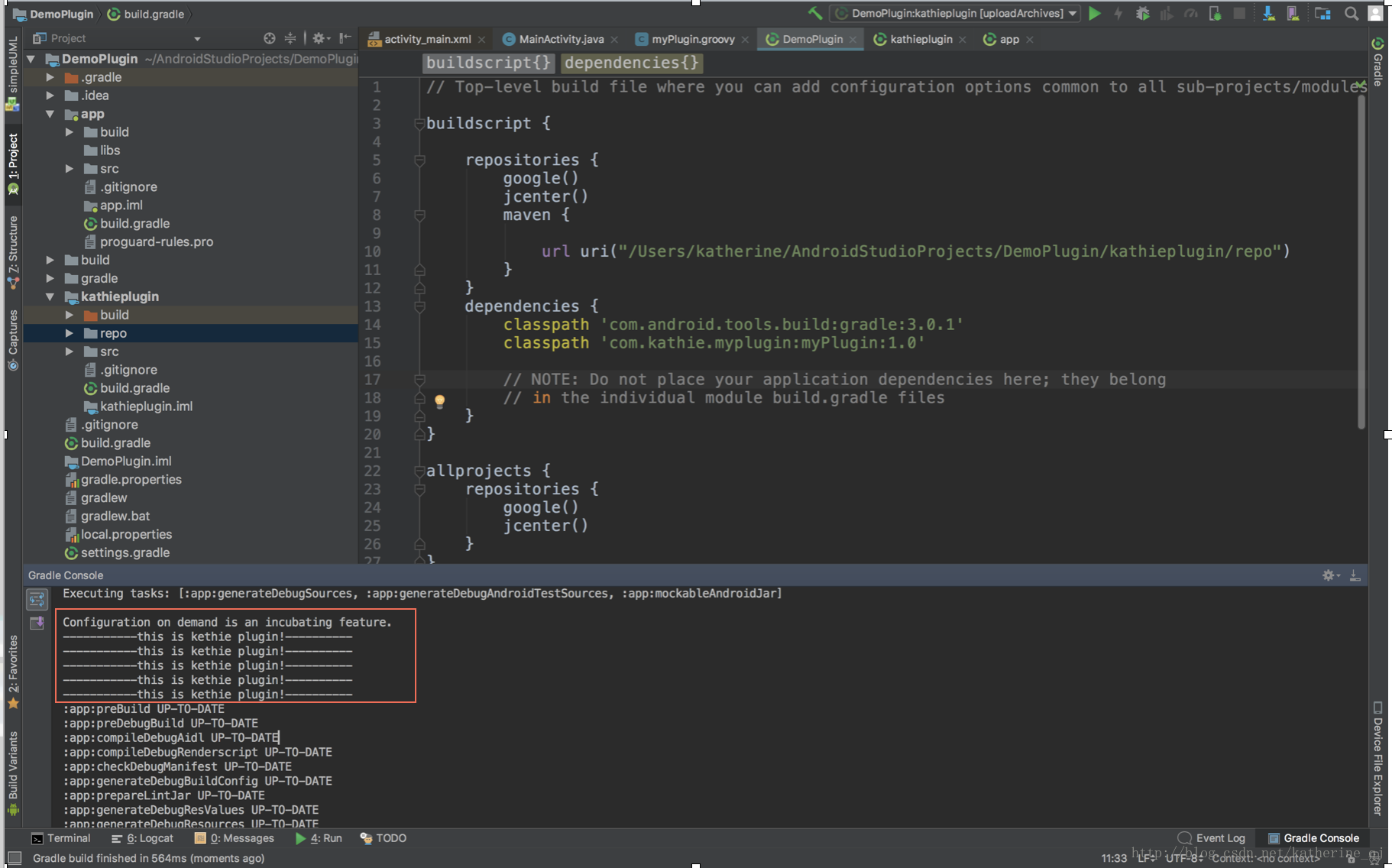
Task: Open the TODO tool window
Action: click(383, 838)
